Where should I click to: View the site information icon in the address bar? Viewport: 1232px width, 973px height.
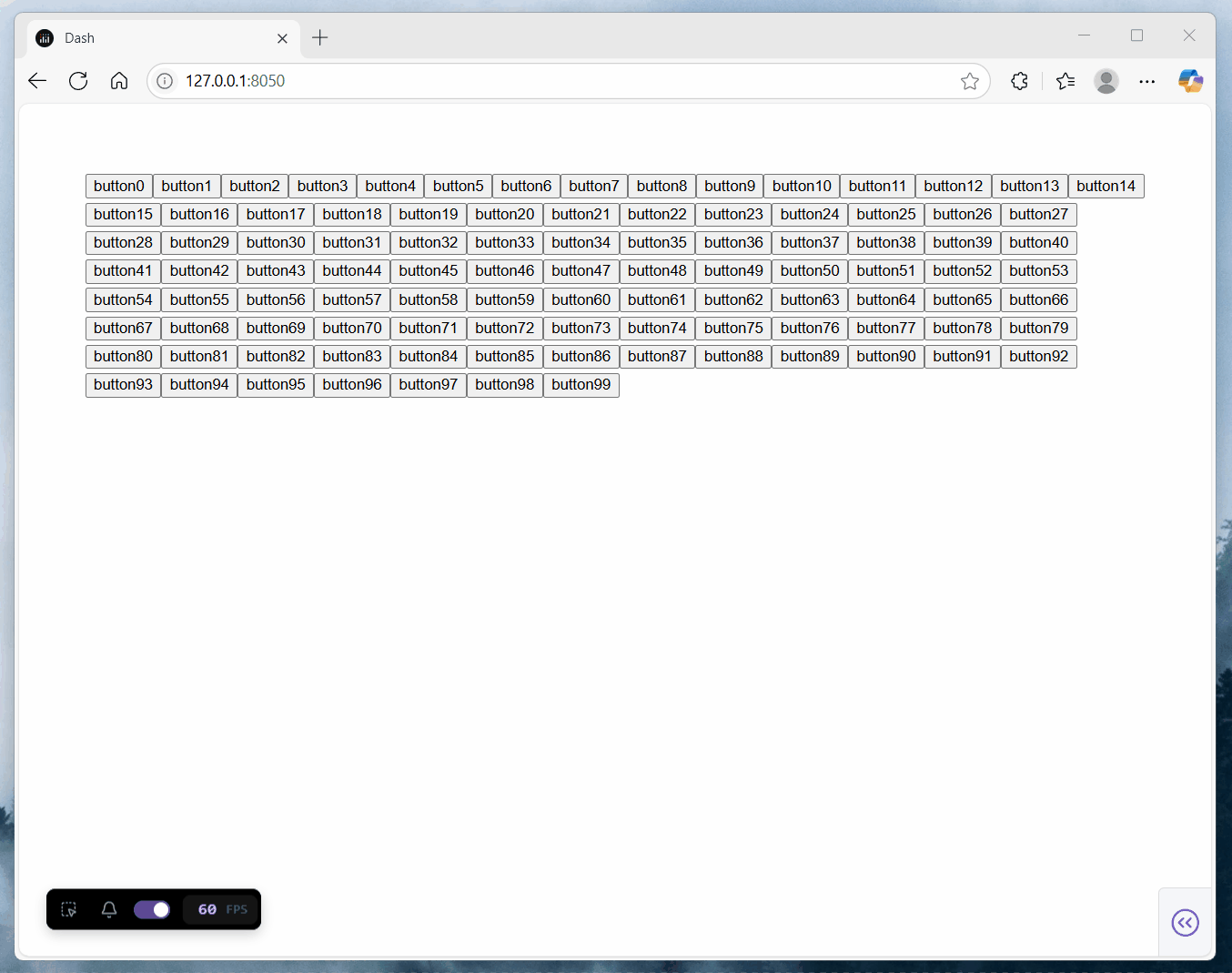click(x=165, y=81)
